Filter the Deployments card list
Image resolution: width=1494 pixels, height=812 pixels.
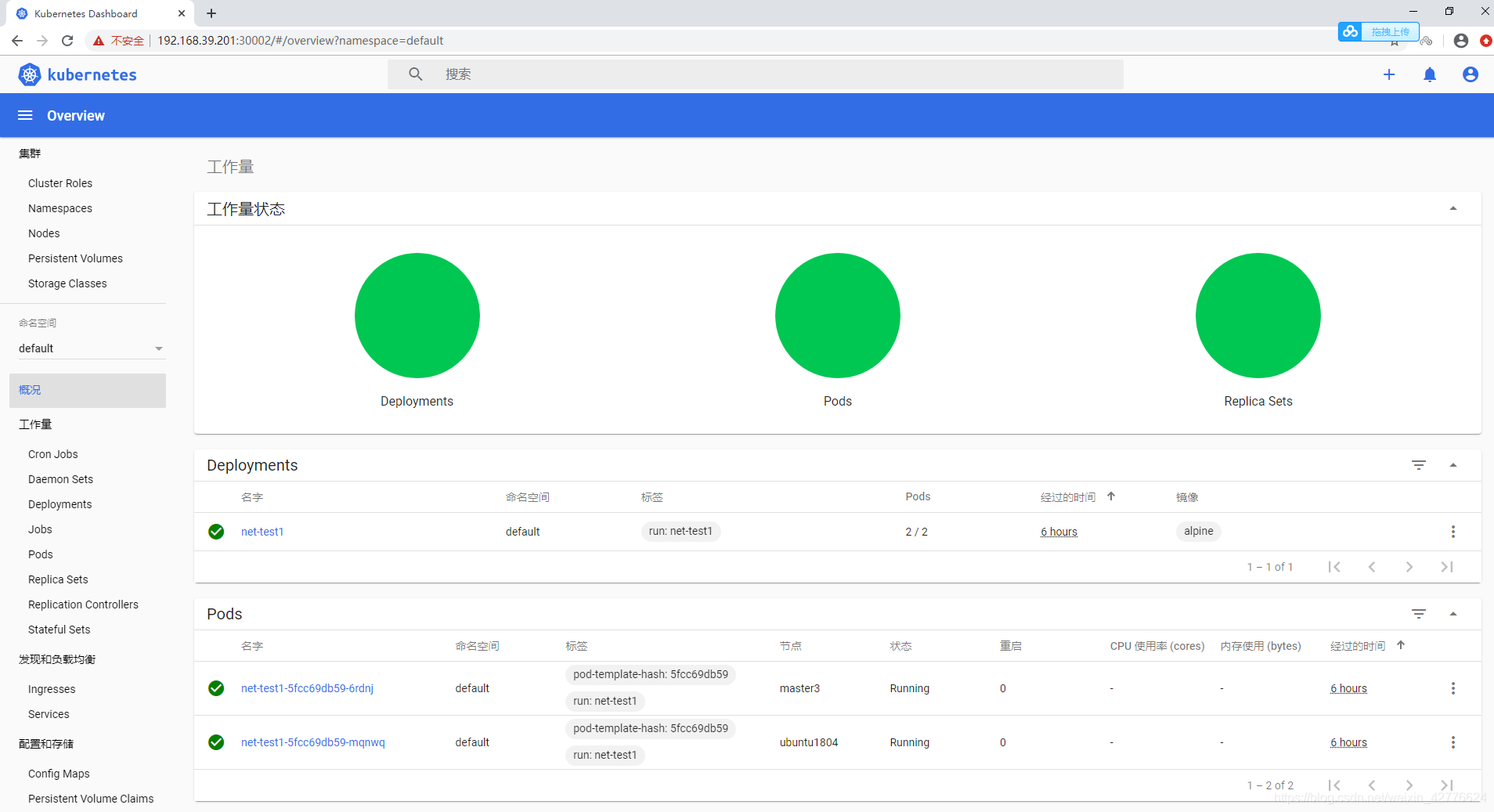click(x=1419, y=465)
